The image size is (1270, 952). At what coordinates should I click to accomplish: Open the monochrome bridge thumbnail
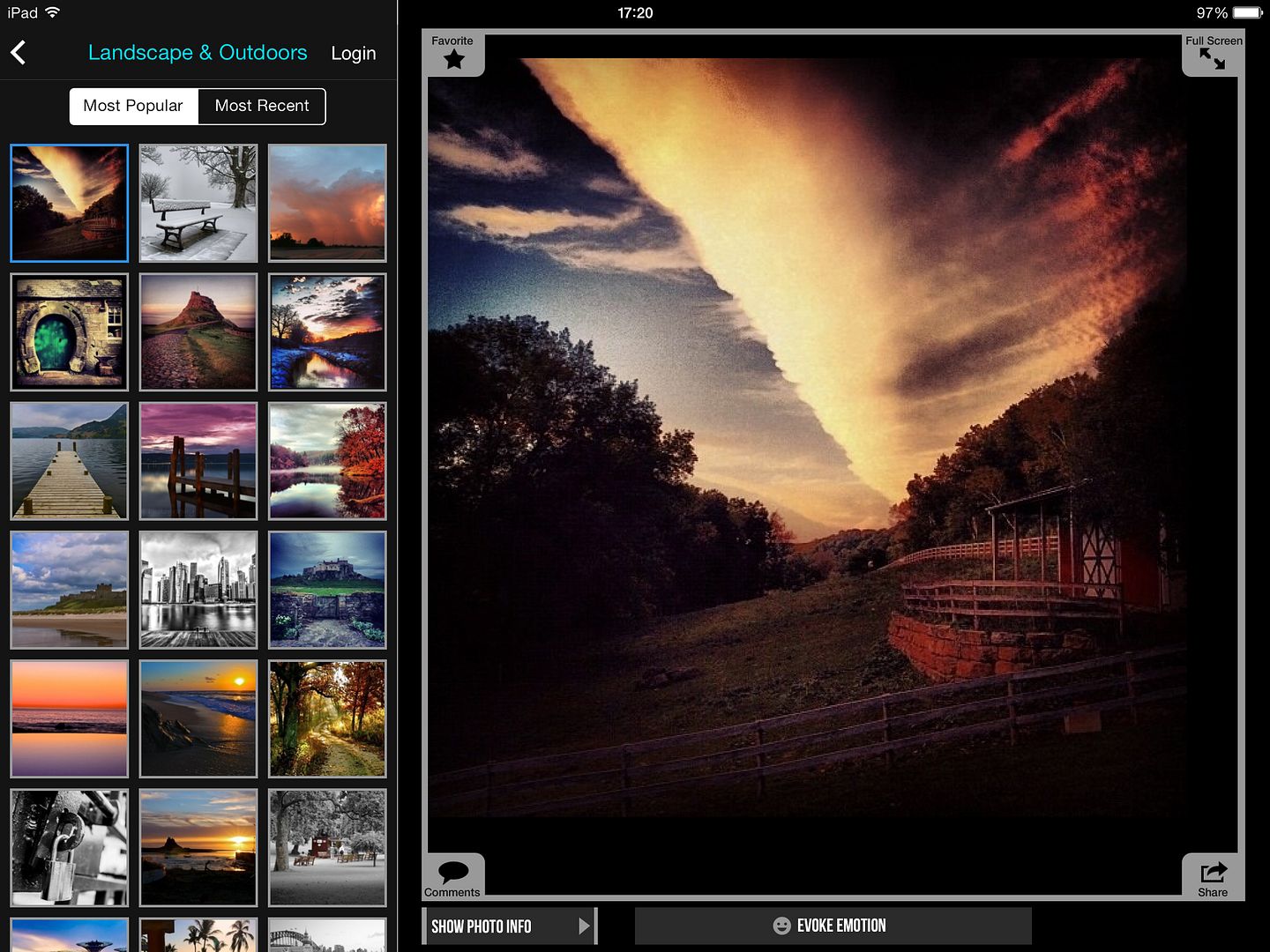click(x=327, y=934)
